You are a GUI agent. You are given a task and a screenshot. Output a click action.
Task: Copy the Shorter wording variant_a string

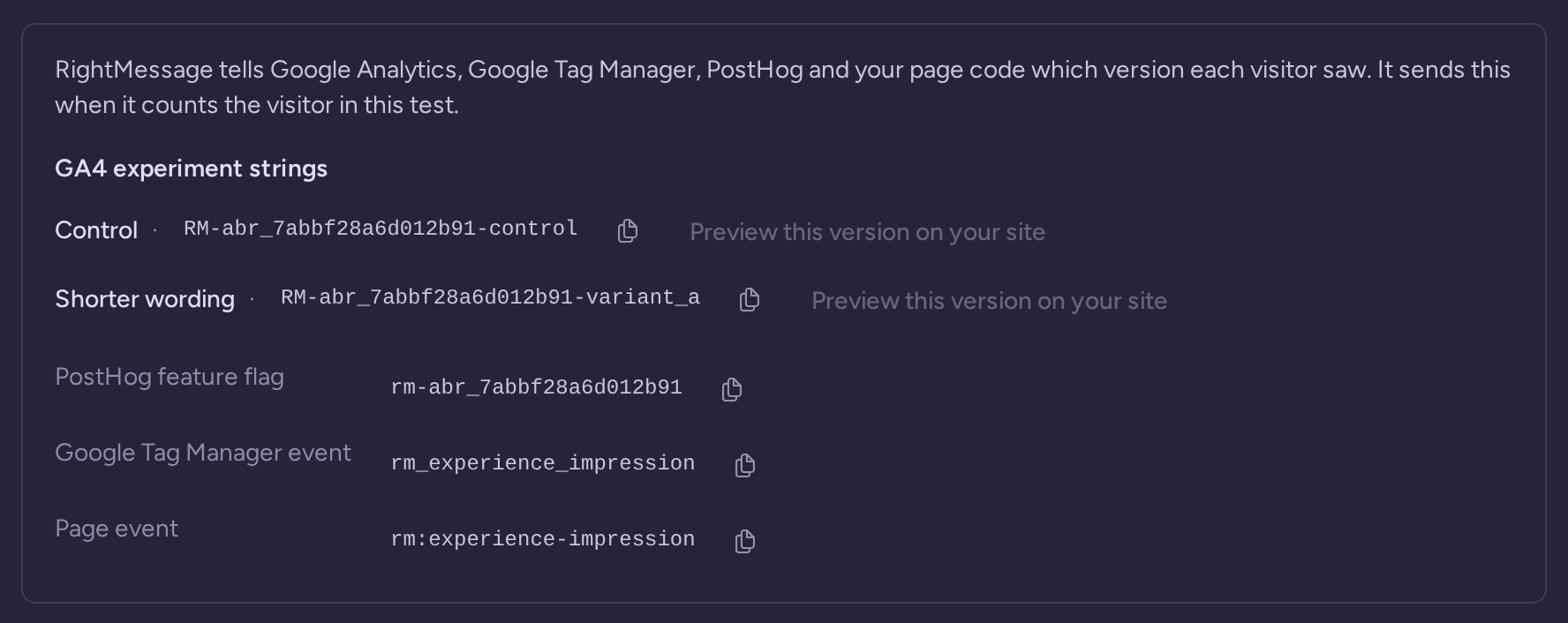tap(750, 300)
